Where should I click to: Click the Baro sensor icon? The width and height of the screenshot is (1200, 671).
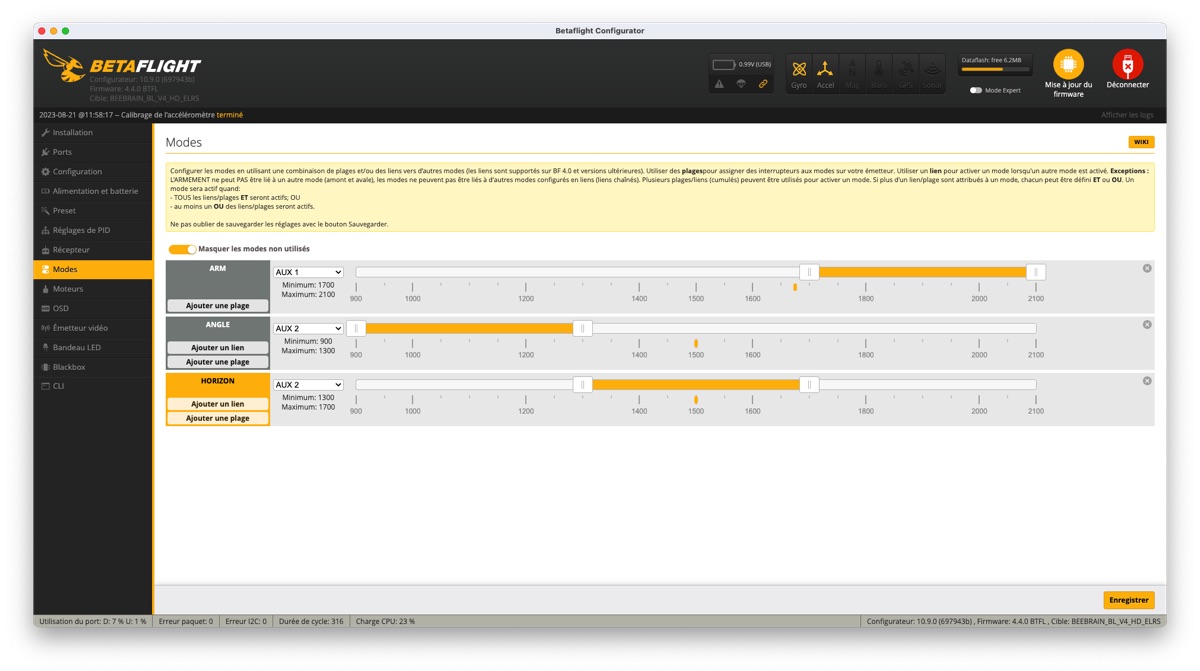[x=879, y=73]
